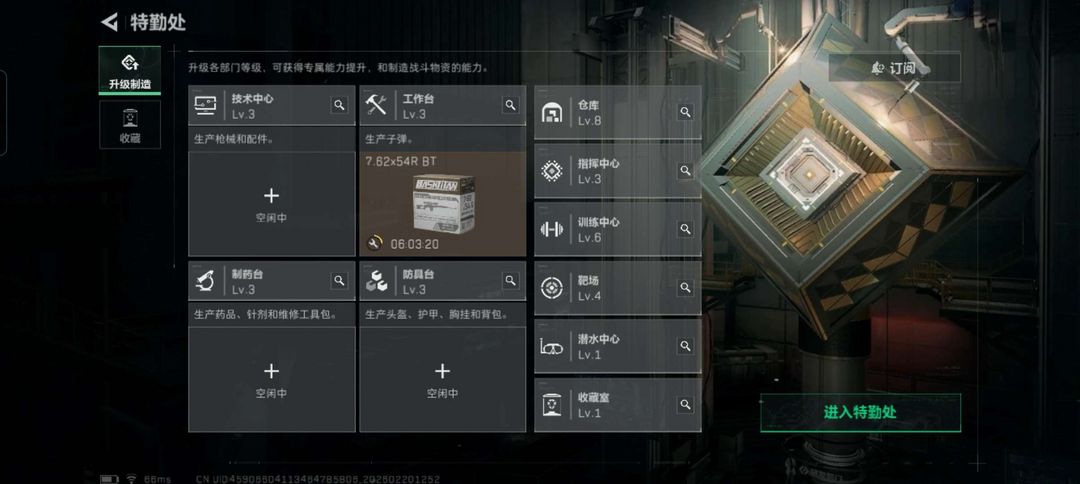The width and height of the screenshot is (1080, 484).
Task: Go back using the arrow beside 特勤处
Action: click(110, 22)
